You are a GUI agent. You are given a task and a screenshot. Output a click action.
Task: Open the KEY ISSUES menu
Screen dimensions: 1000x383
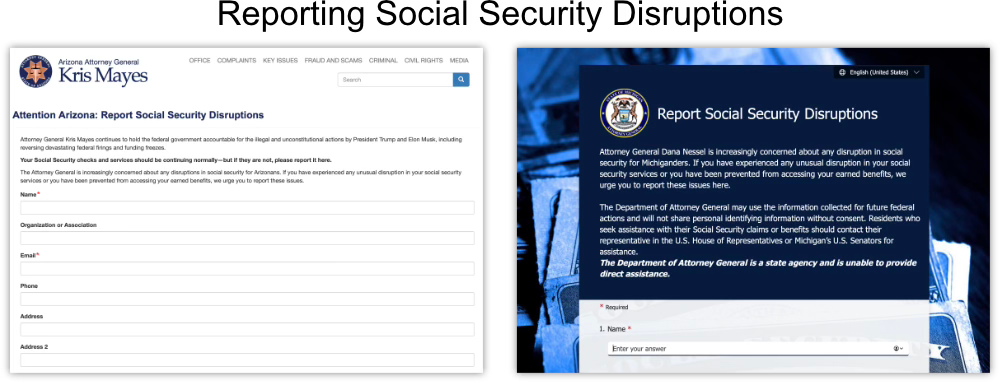(x=281, y=61)
